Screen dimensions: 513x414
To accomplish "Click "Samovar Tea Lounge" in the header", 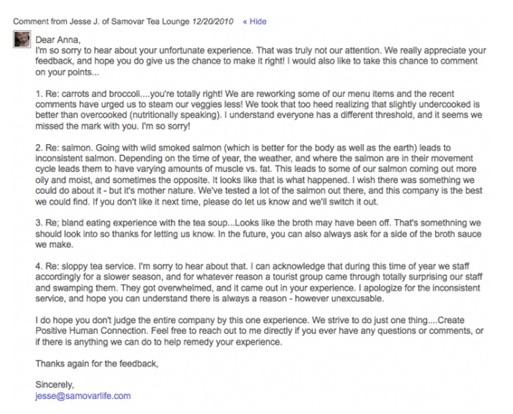I will pyautogui.click(x=150, y=22).
